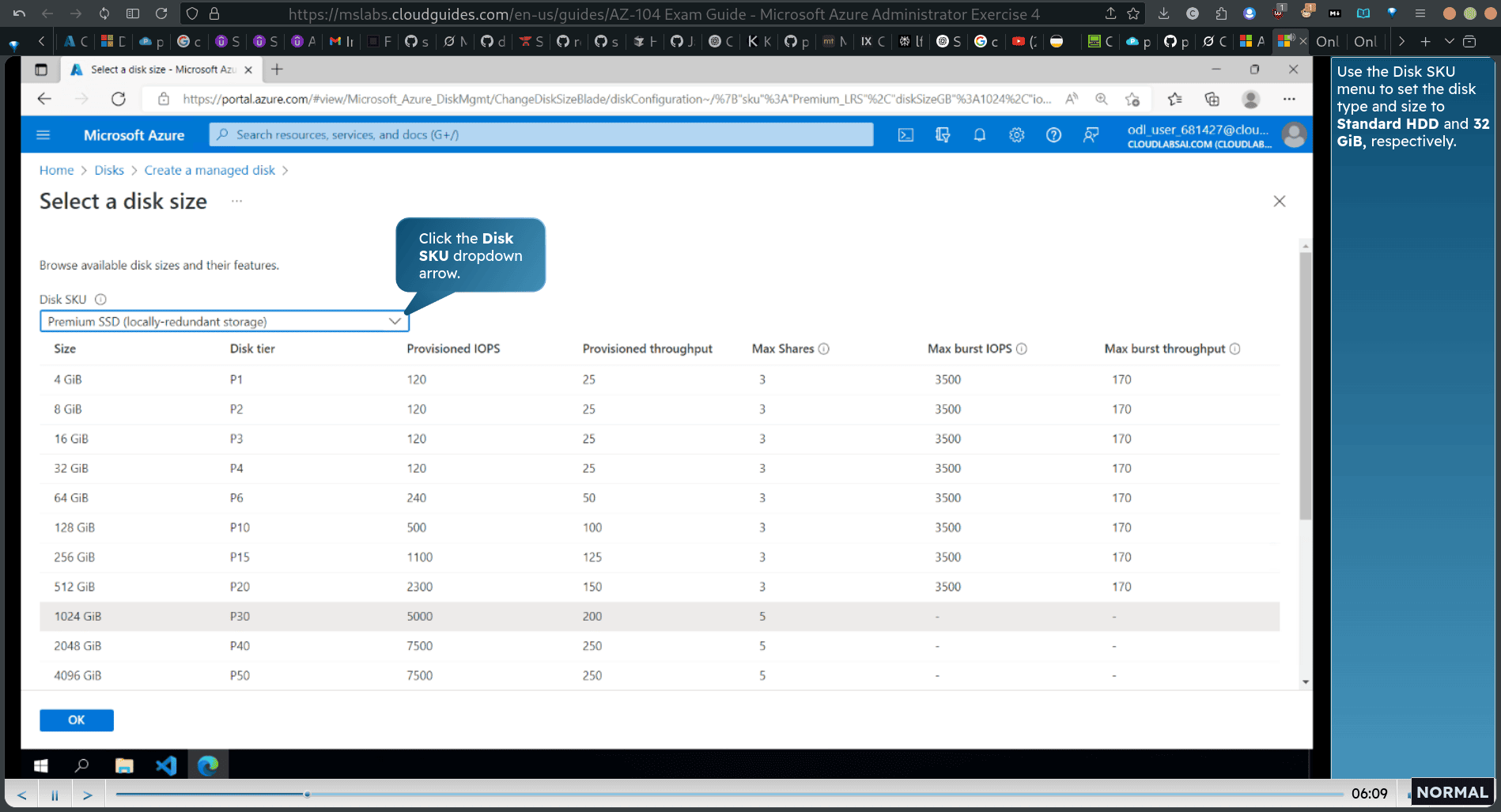Select the 64 GiB disk size row
The height and width of the screenshot is (812, 1501).
[x=660, y=498]
